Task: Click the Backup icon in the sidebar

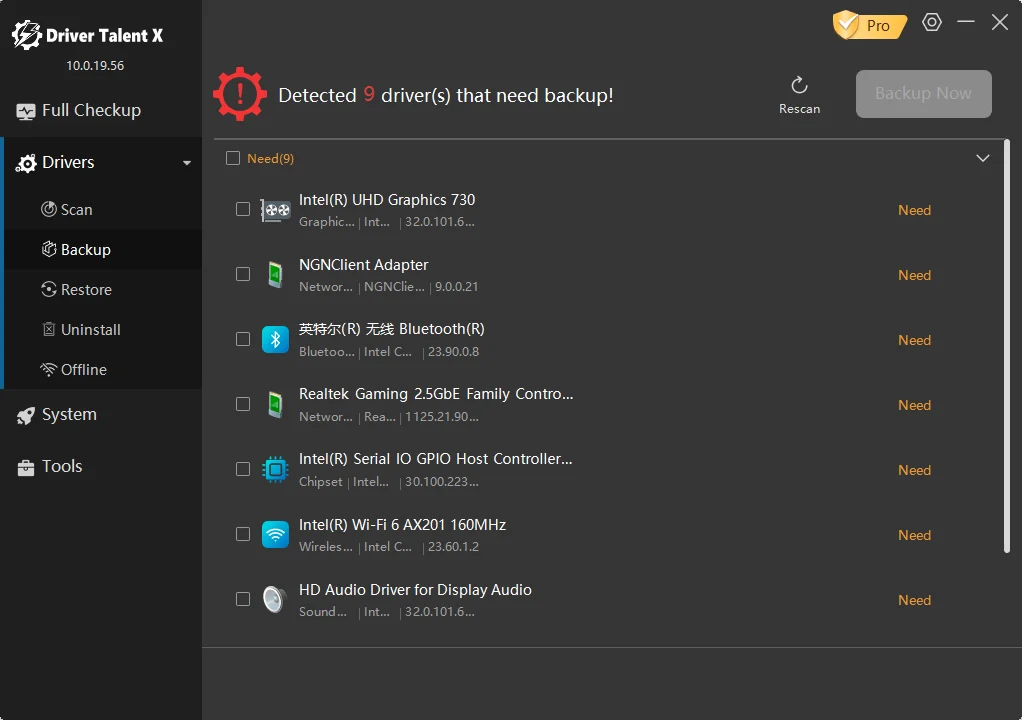Action: point(49,249)
